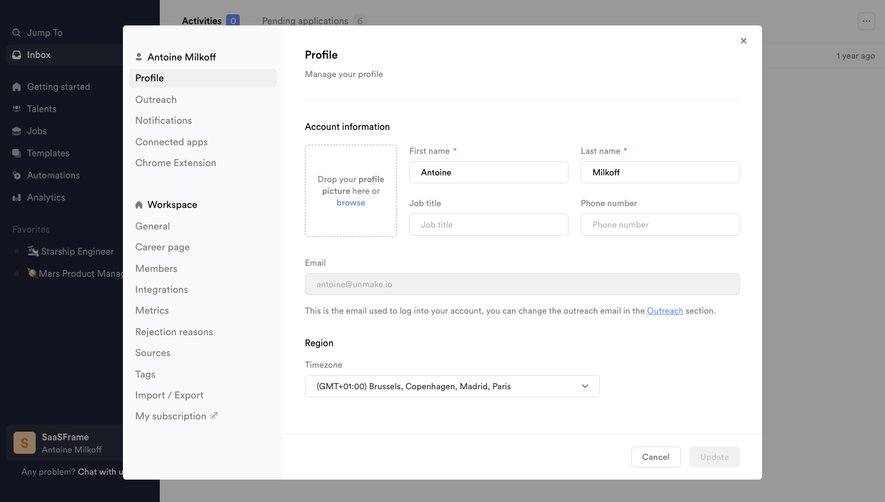
Task: Close the profile settings dialog
Action: click(x=743, y=41)
